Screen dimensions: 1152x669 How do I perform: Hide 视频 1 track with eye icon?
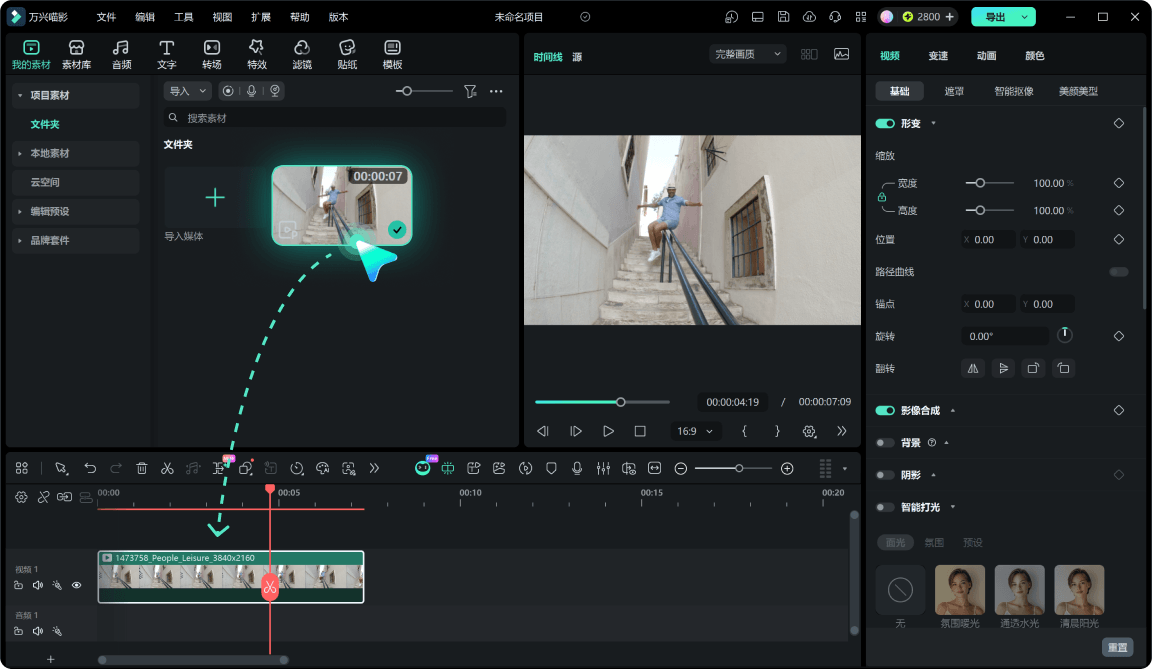[76, 585]
